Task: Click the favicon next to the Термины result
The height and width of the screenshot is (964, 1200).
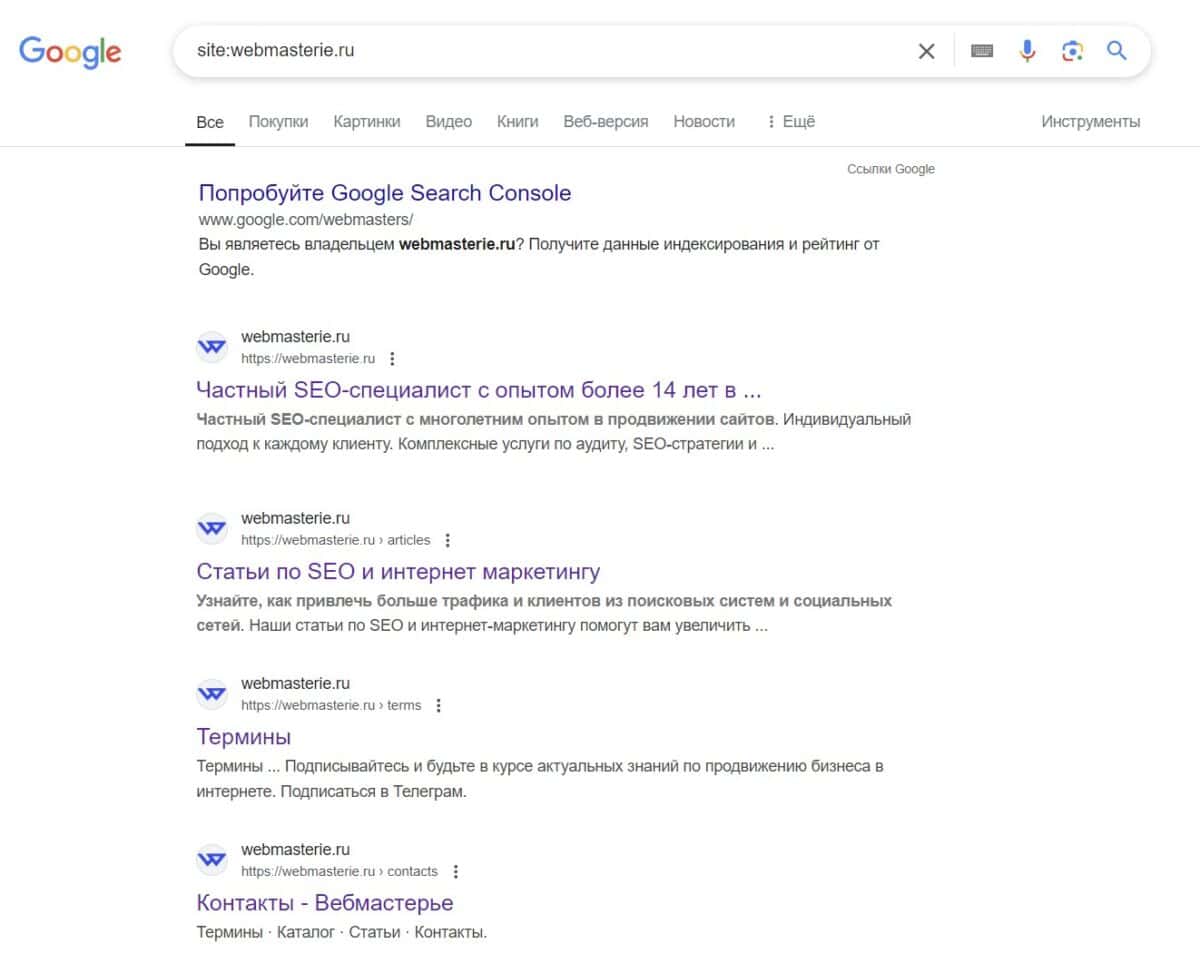Action: pos(211,693)
